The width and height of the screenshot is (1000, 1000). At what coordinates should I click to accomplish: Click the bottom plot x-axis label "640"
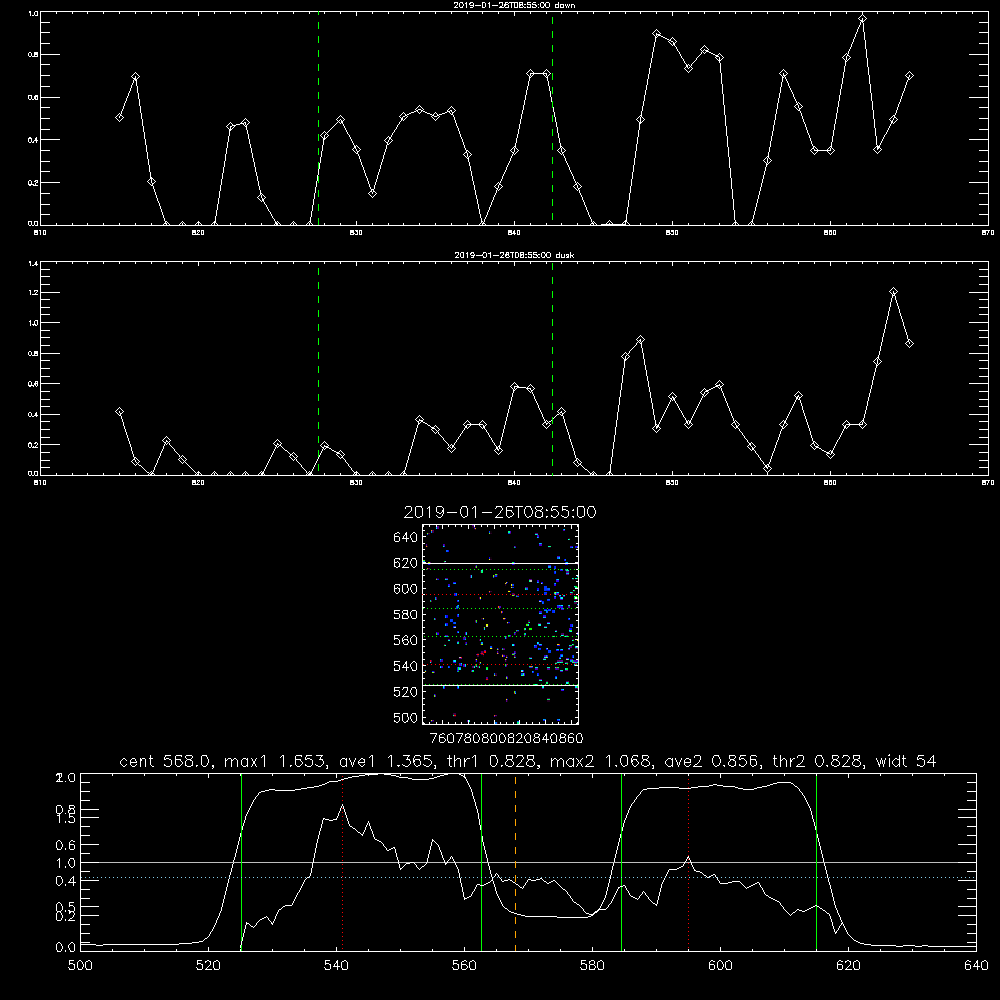click(976, 966)
